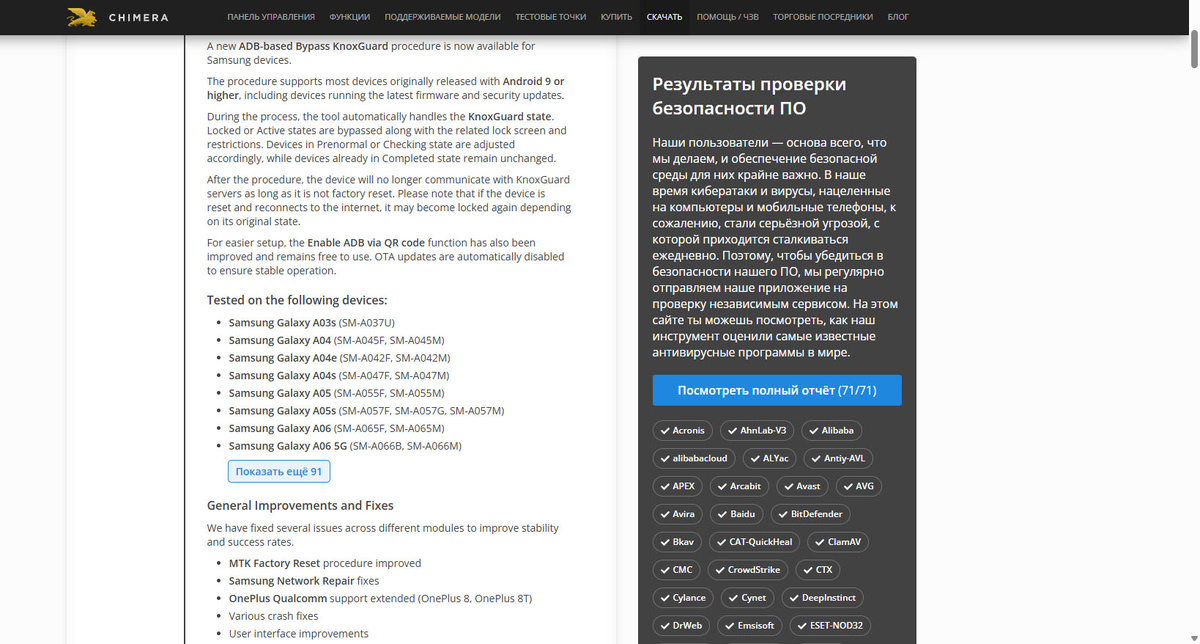Expand device list with Показать ещё 91
The width and height of the screenshot is (1200, 644).
click(x=279, y=472)
